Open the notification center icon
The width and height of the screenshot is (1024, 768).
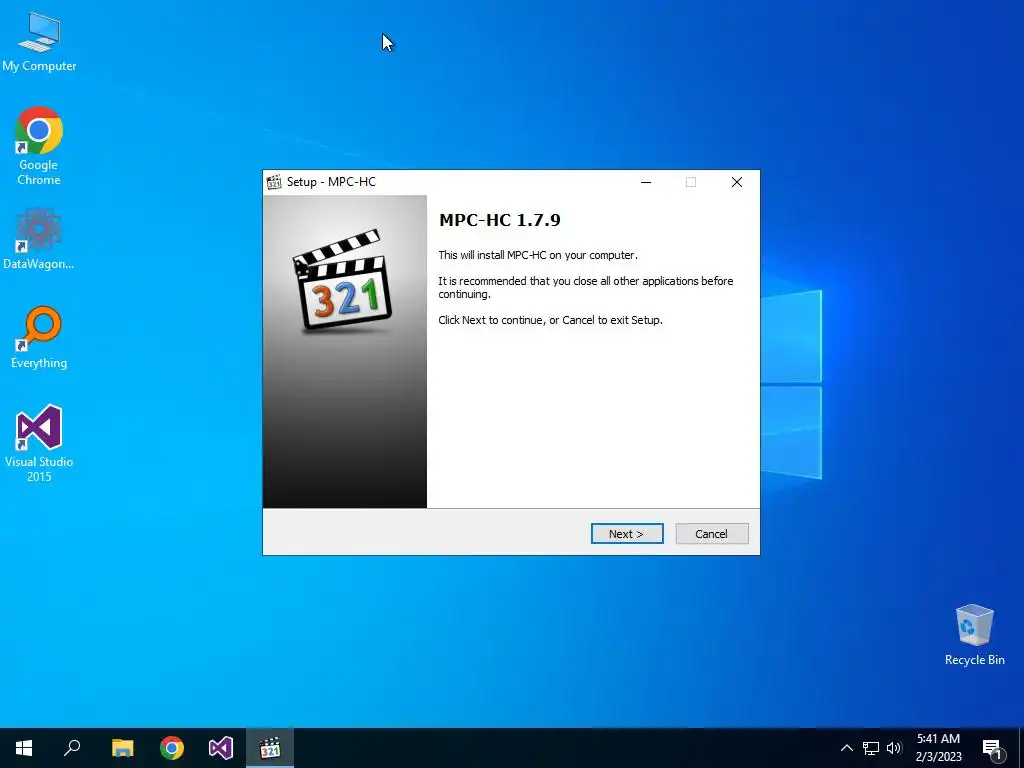coord(993,749)
